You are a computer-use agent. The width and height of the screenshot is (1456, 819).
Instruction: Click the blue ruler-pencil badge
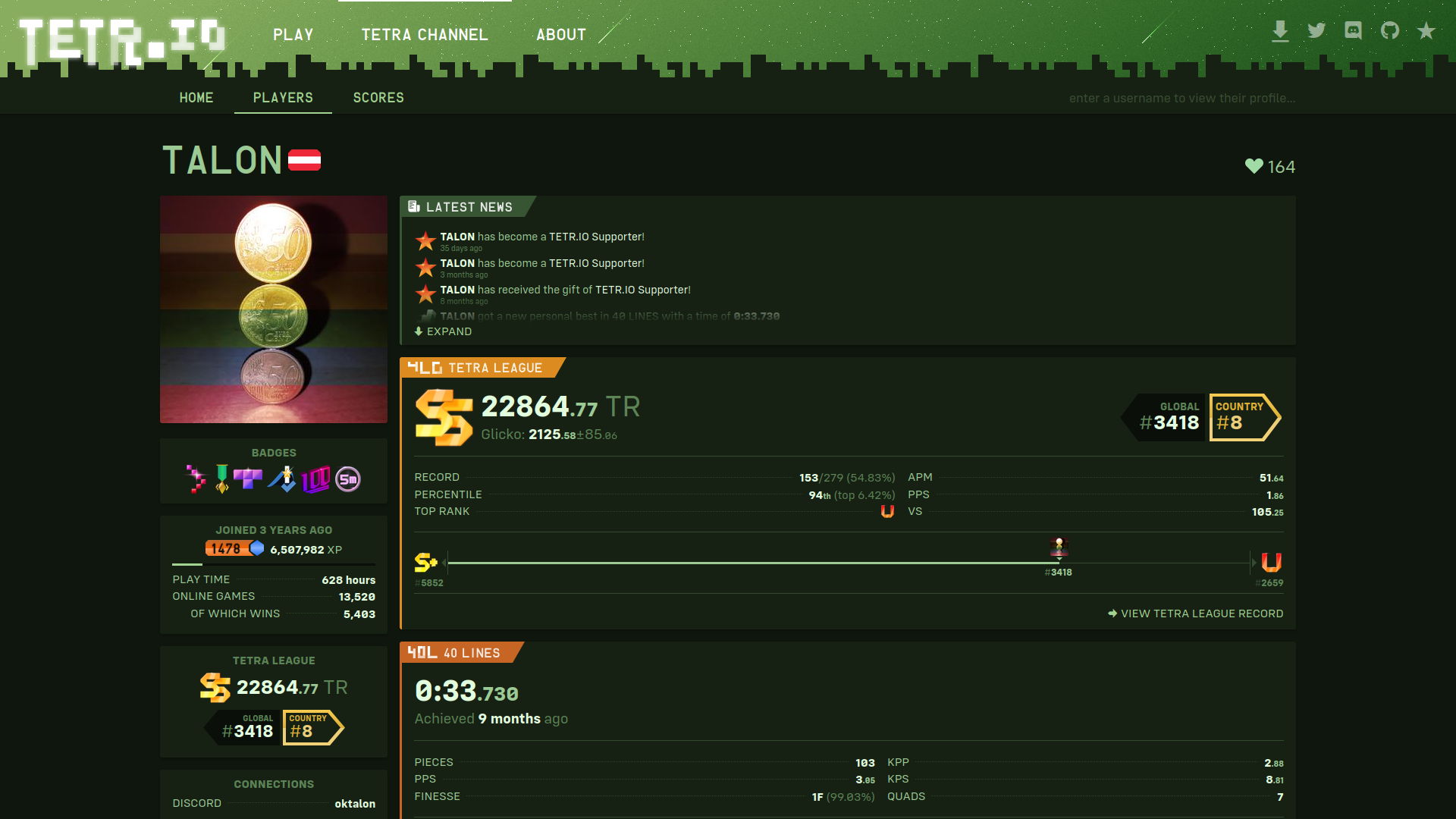pyautogui.click(x=281, y=479)
